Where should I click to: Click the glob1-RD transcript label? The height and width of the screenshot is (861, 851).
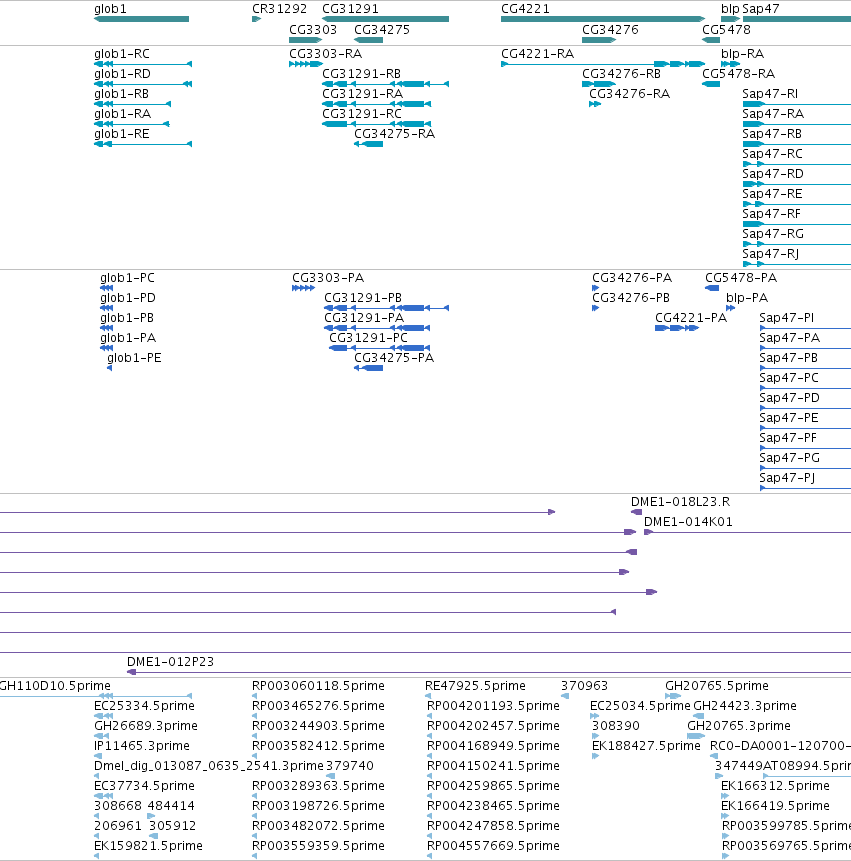pyautogui.click(x=122, y=74)
